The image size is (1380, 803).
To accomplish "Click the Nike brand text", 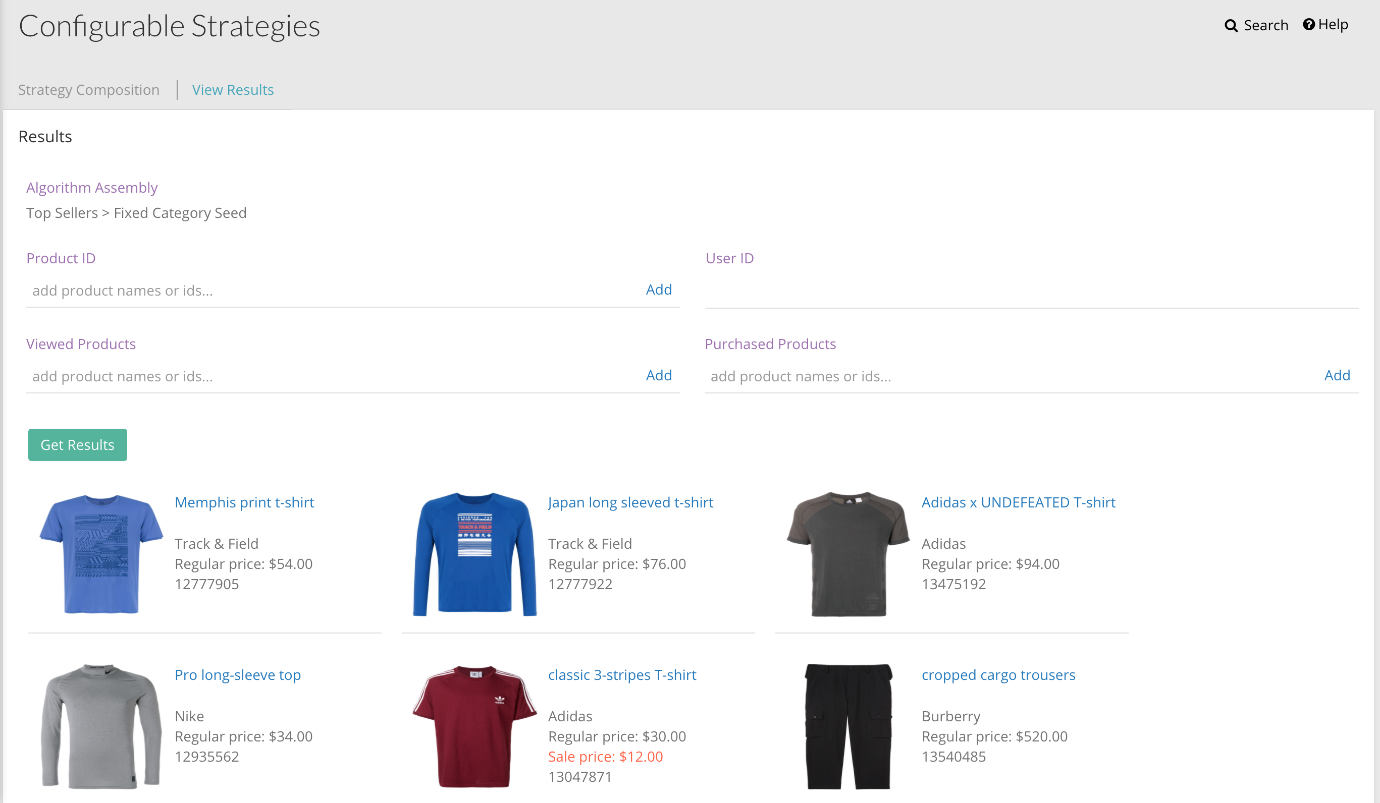I will point(189,716).
